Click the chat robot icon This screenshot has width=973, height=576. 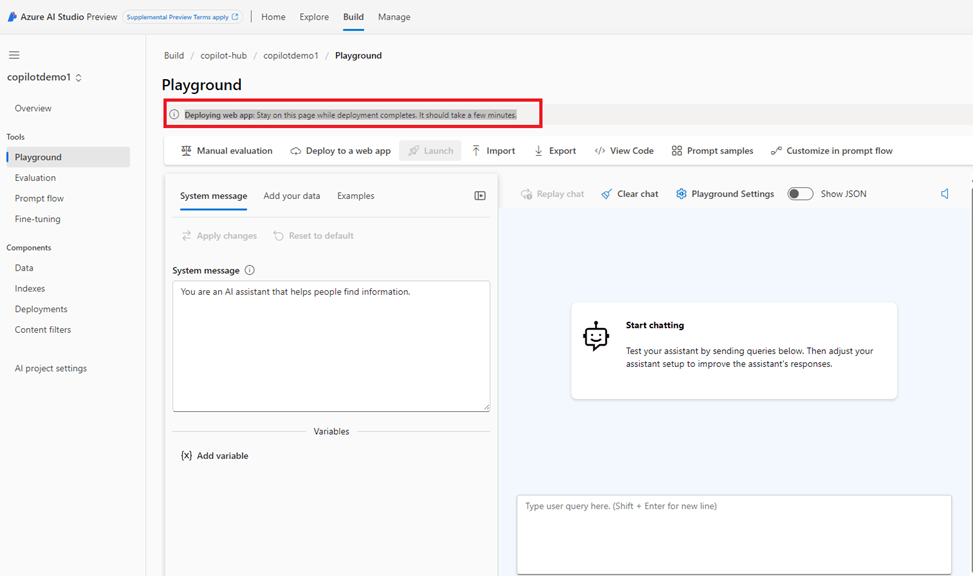tap(596, 336)
